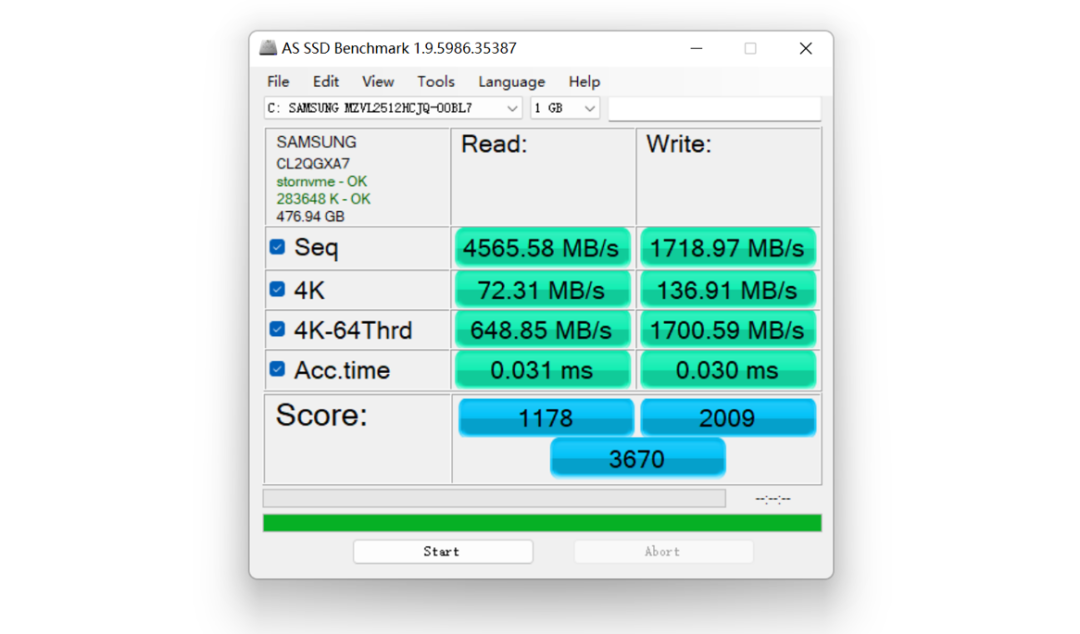Open the File menu
The width and height of the screenshot is (1080, 634).
pyautogui.click(x=278, y=81)
